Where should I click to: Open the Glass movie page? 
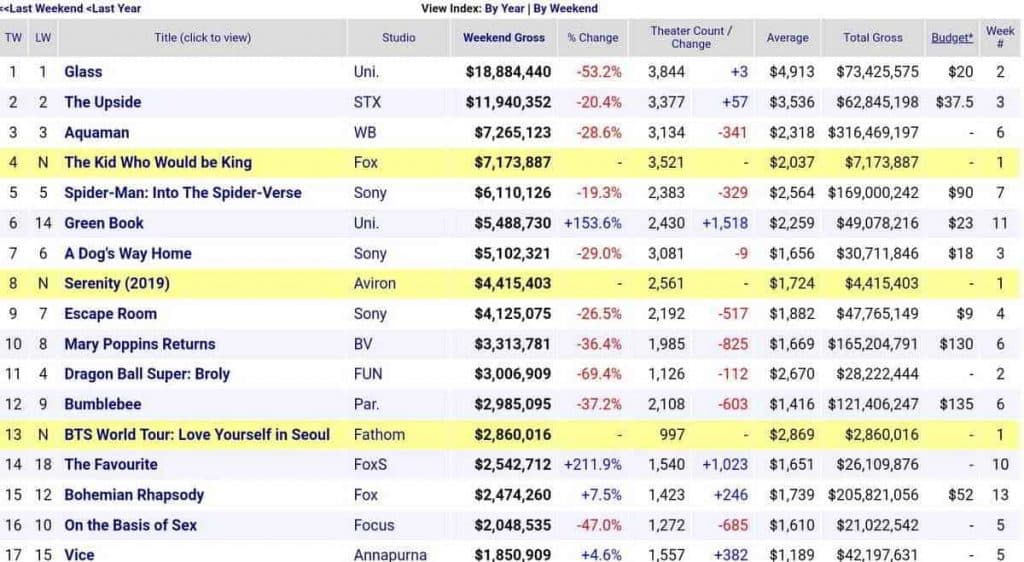pos(83,72)
